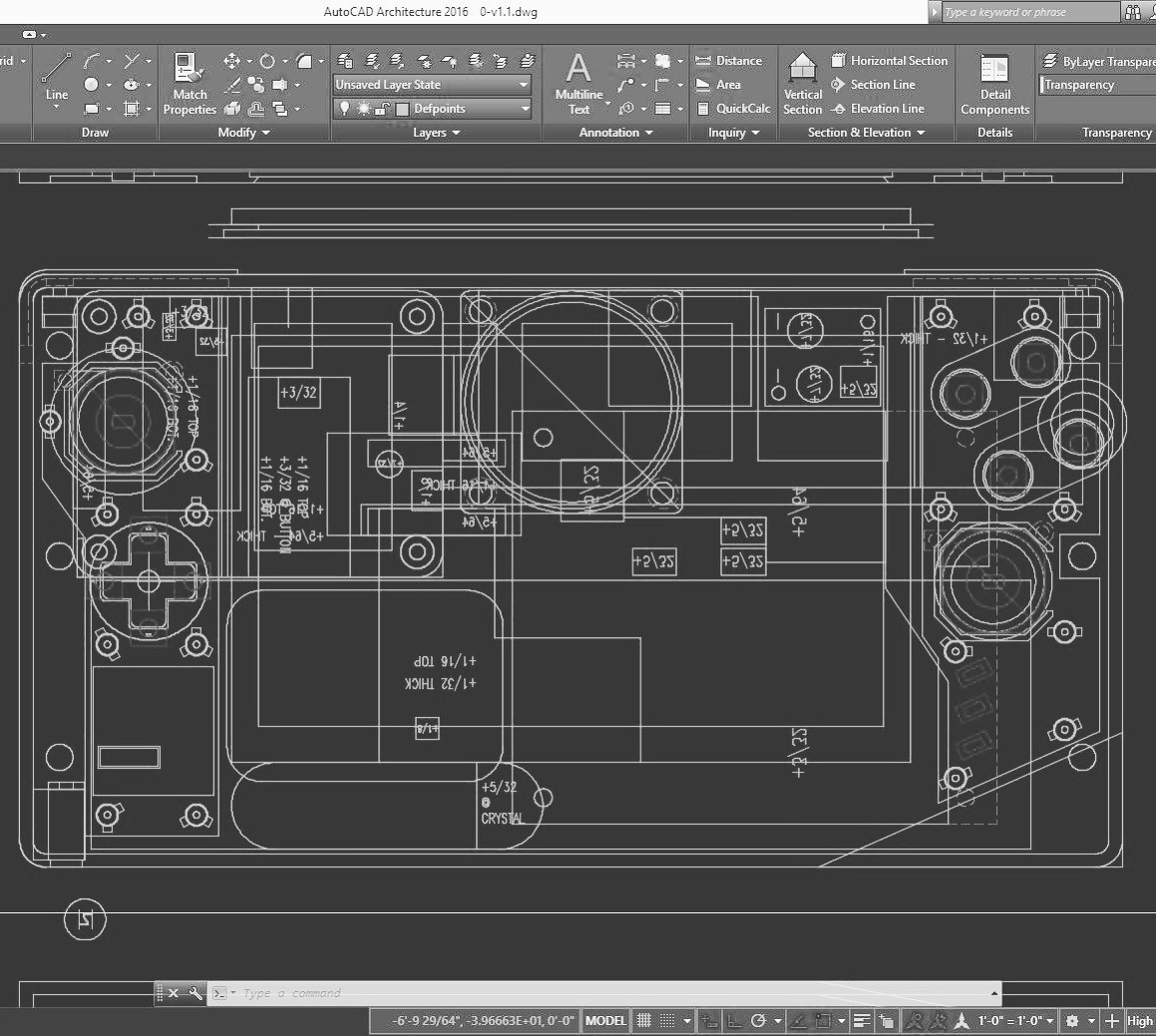1156x1036 pixels.
Task: Click the Horizontal Section button
Action: 889,61
